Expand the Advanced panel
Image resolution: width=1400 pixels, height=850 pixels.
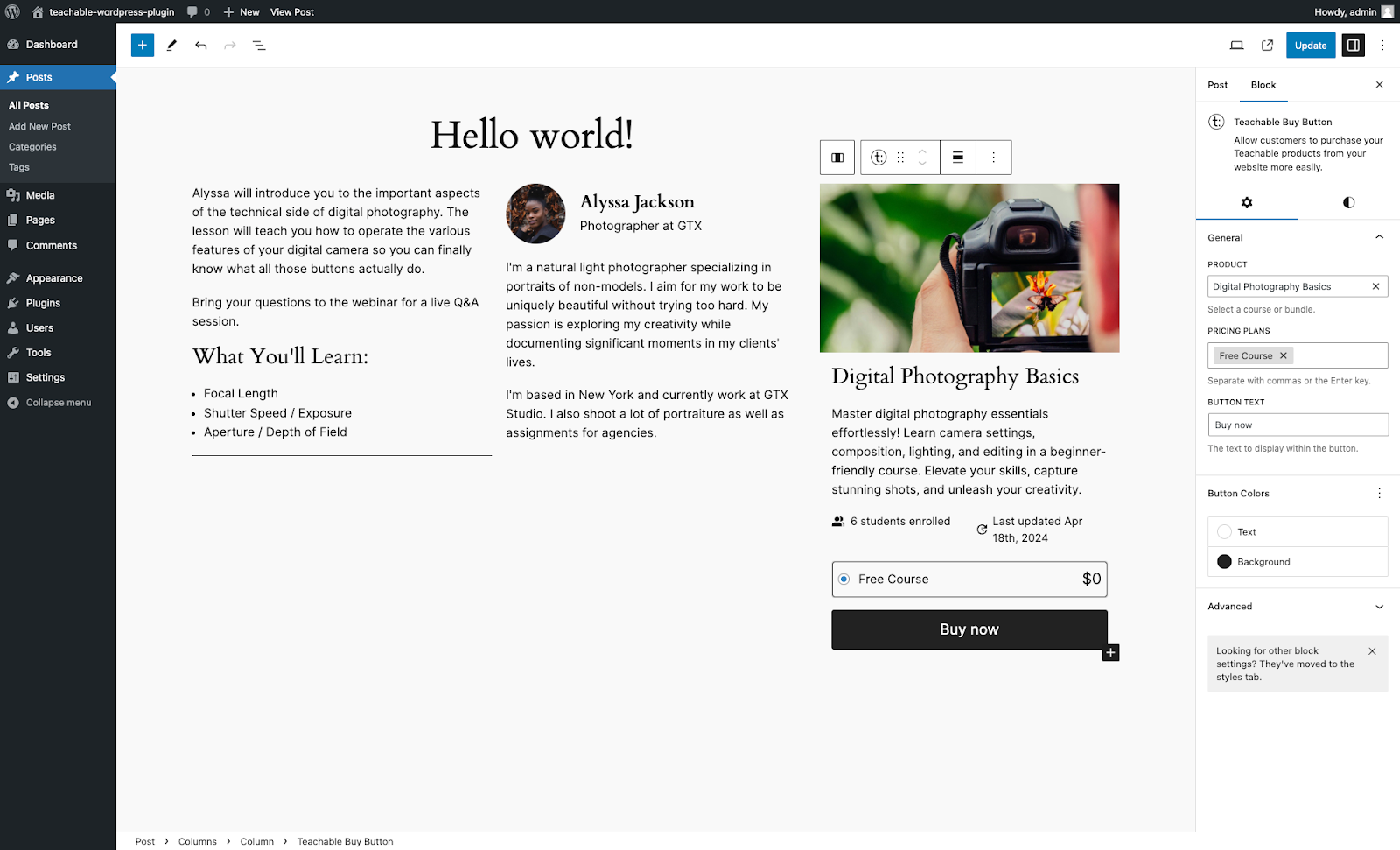1298,607
